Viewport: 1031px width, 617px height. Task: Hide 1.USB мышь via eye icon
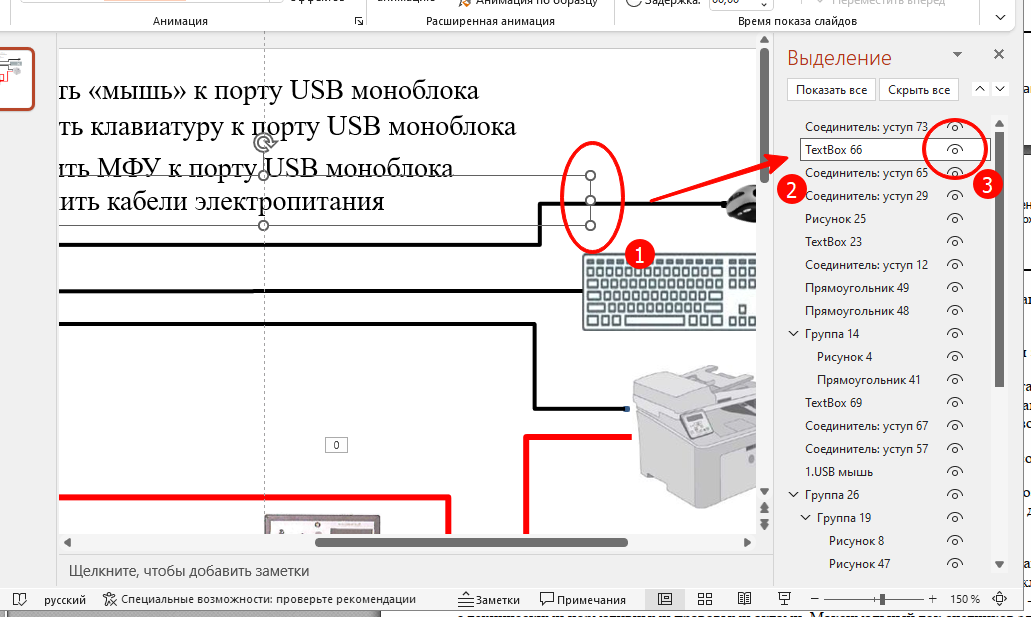pyautogui.click(x=954, y=472)
